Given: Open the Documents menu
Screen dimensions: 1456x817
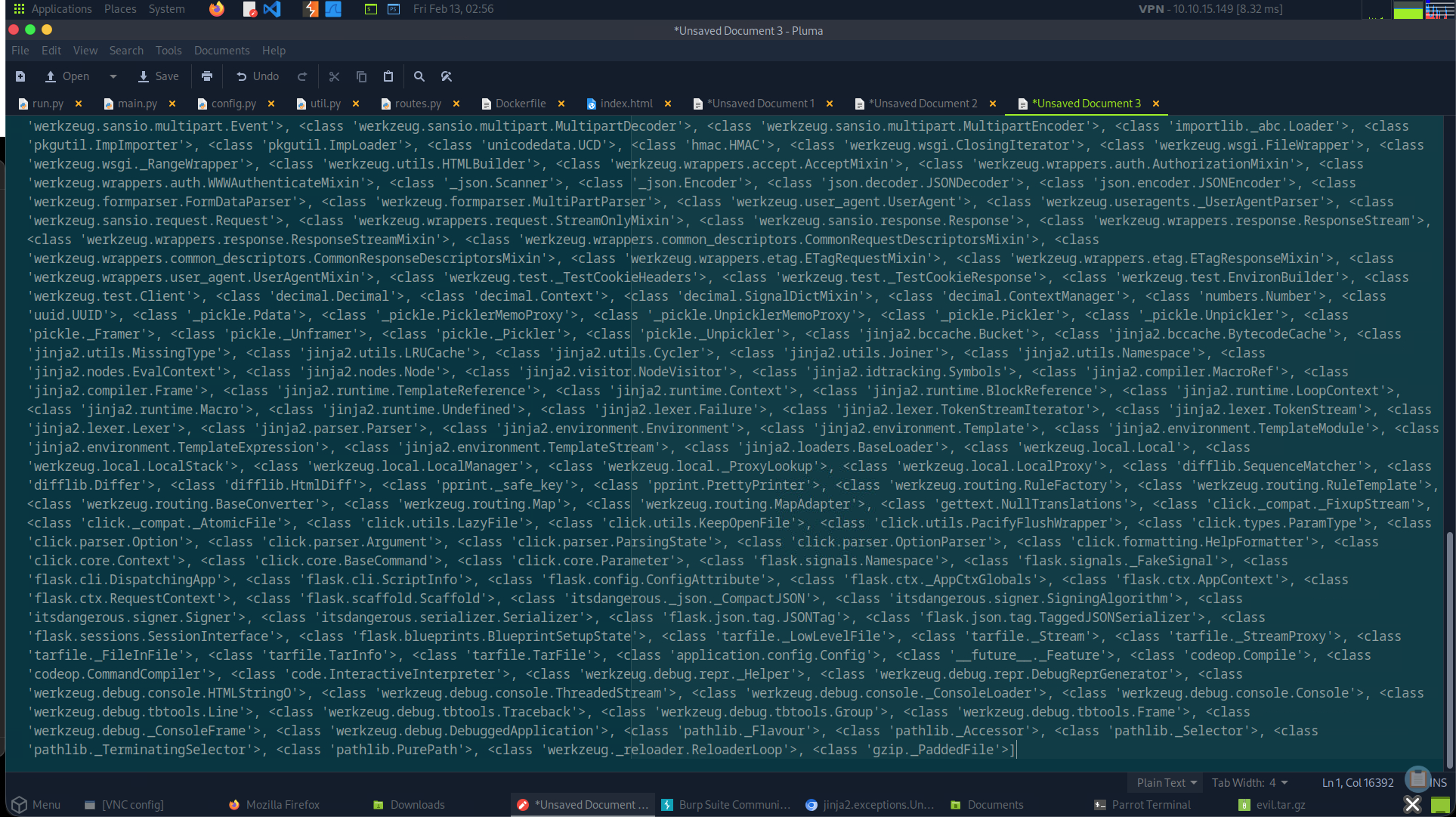Looking at the screenshot, I should (x=221, y=51).
